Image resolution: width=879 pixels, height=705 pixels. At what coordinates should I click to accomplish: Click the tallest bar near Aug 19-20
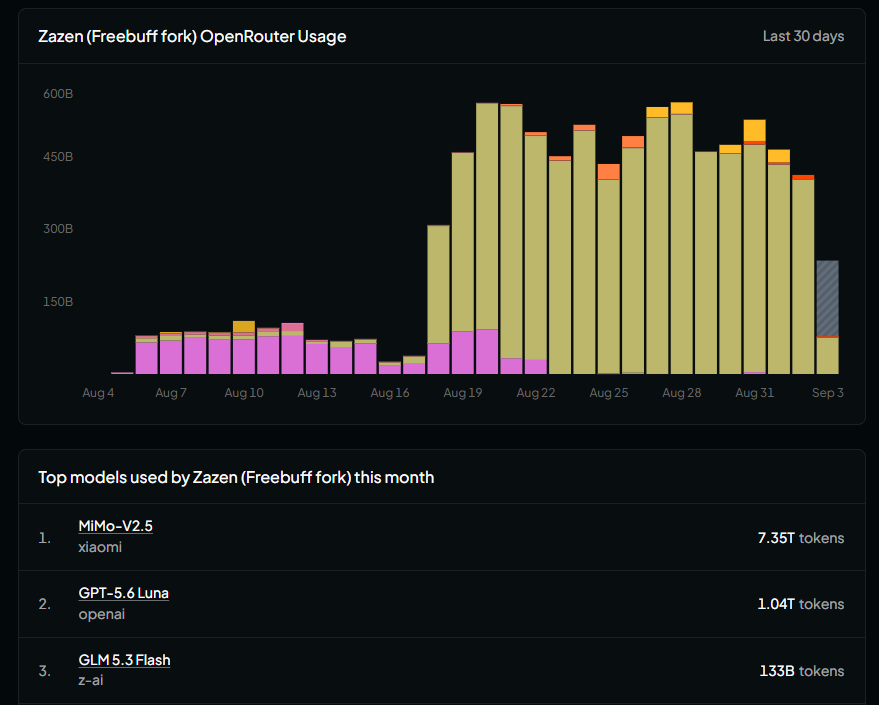coord(487,238)
